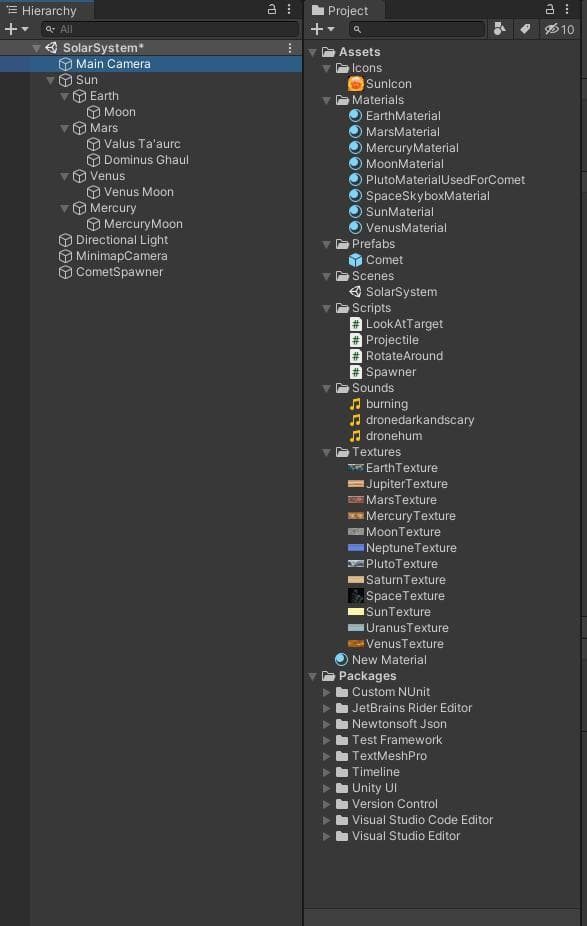Select the EarthMaterial sphere icon
This screenshot has width=587, height=926.
356,116
